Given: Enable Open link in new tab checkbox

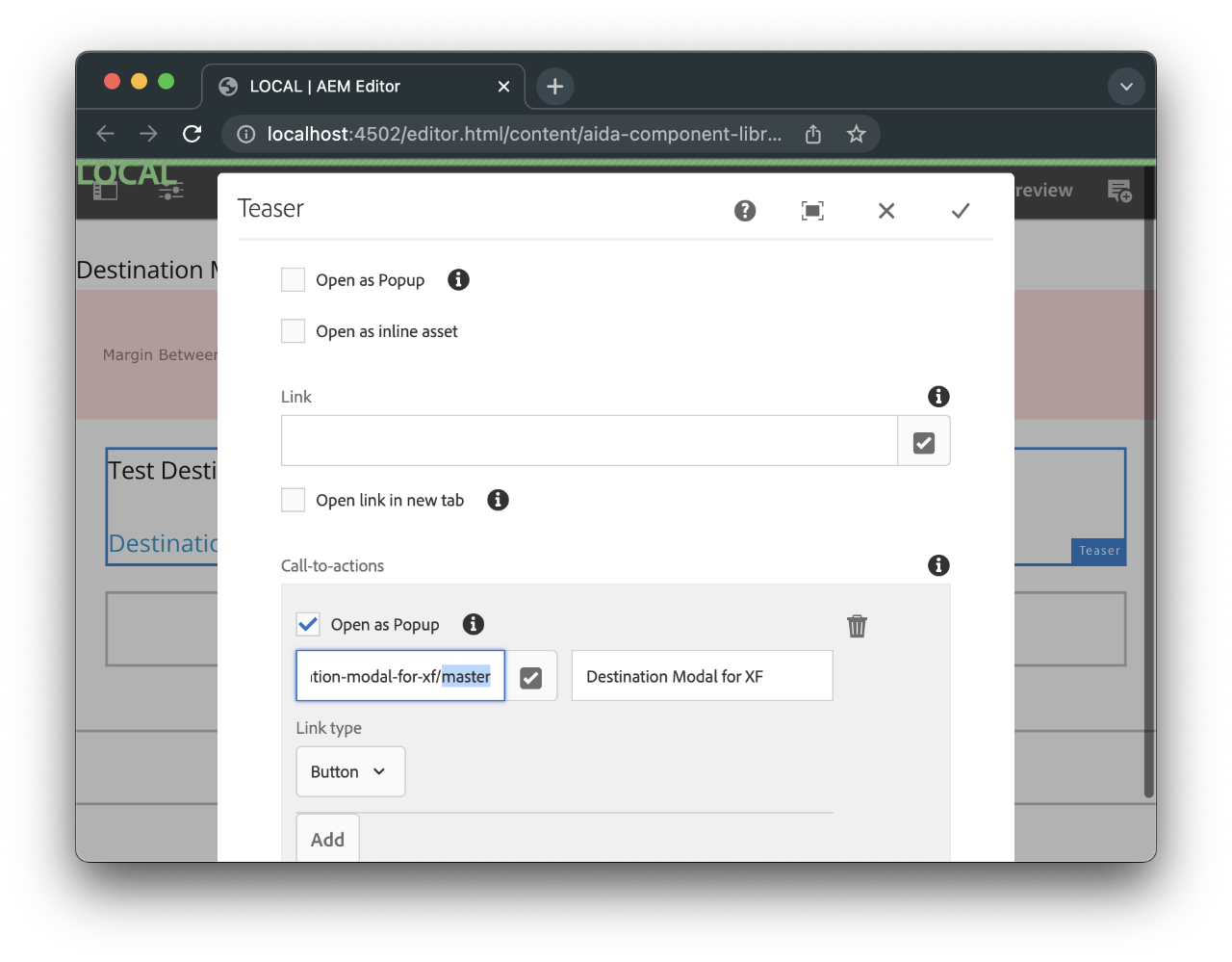Looking at the screenshot, I should pos(293,500).
